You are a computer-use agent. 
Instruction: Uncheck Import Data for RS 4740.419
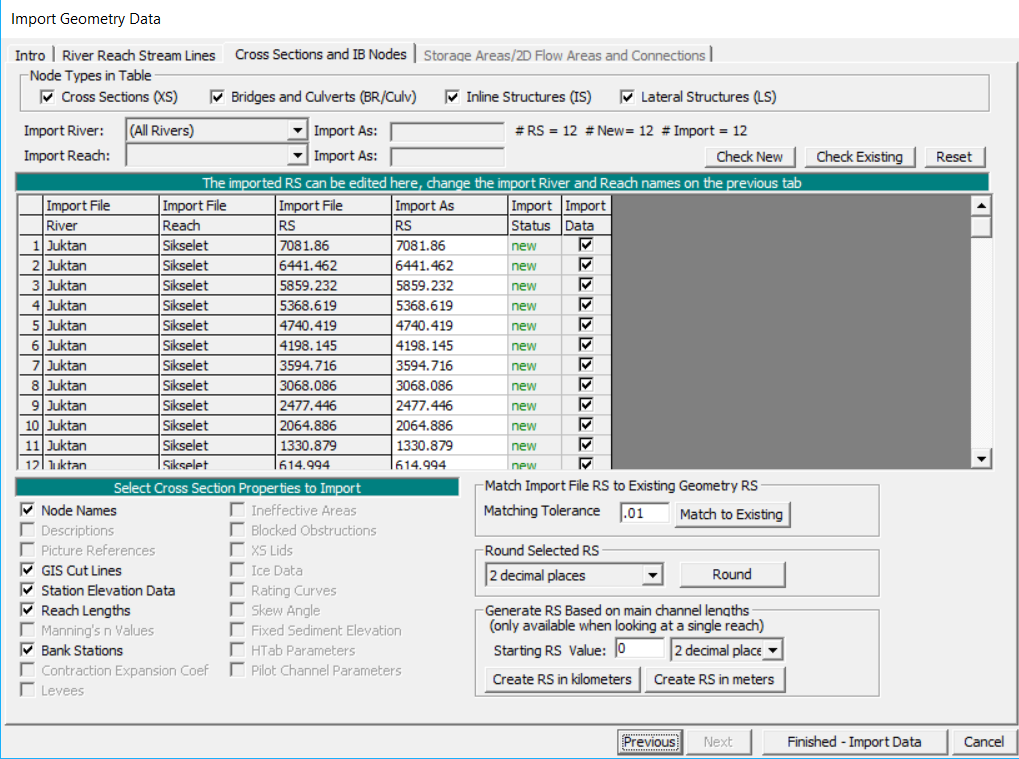tap(586, 325)
